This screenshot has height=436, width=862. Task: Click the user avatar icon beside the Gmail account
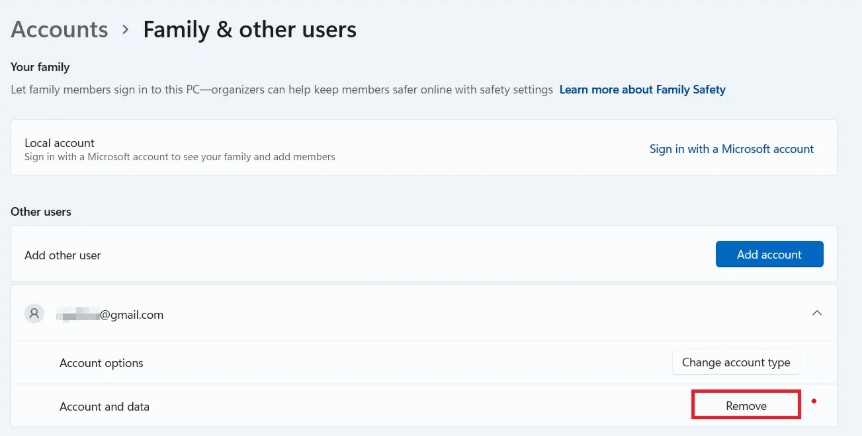click(35, 314)
